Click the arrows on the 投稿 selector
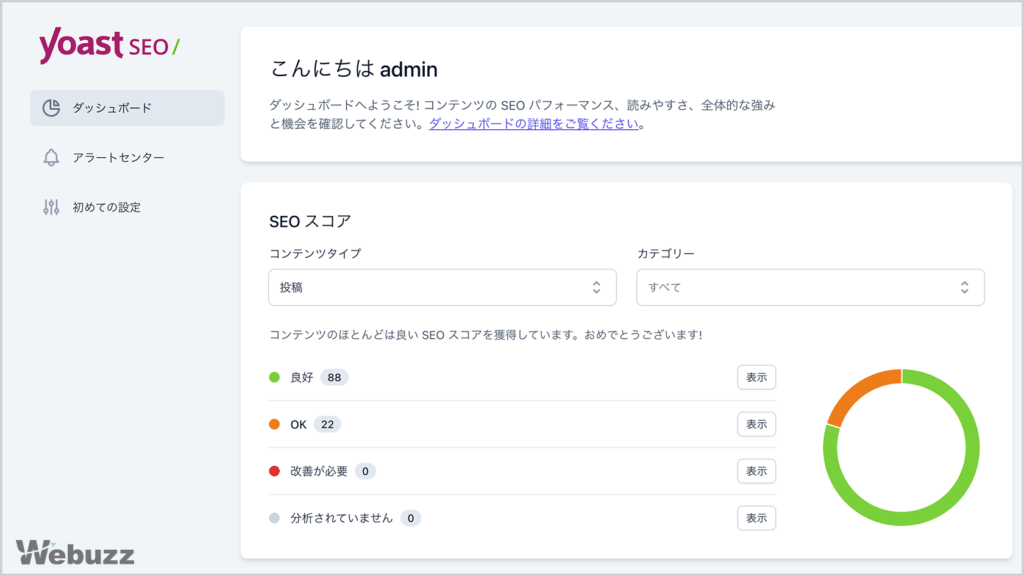Screen dimensions: 1024x576 [x=596, y=287]
